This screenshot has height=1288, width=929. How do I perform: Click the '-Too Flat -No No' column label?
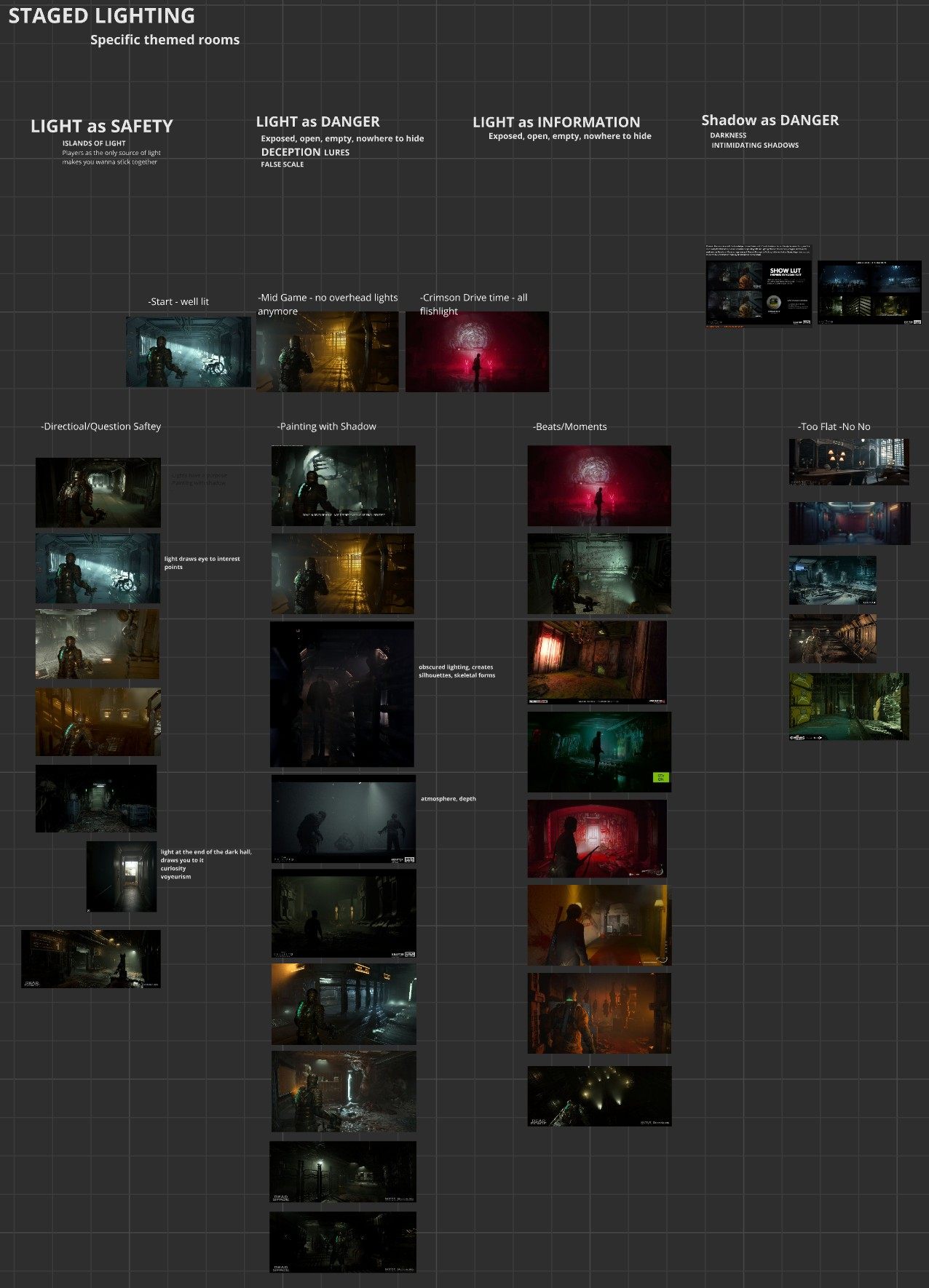[x=834, y=426]
